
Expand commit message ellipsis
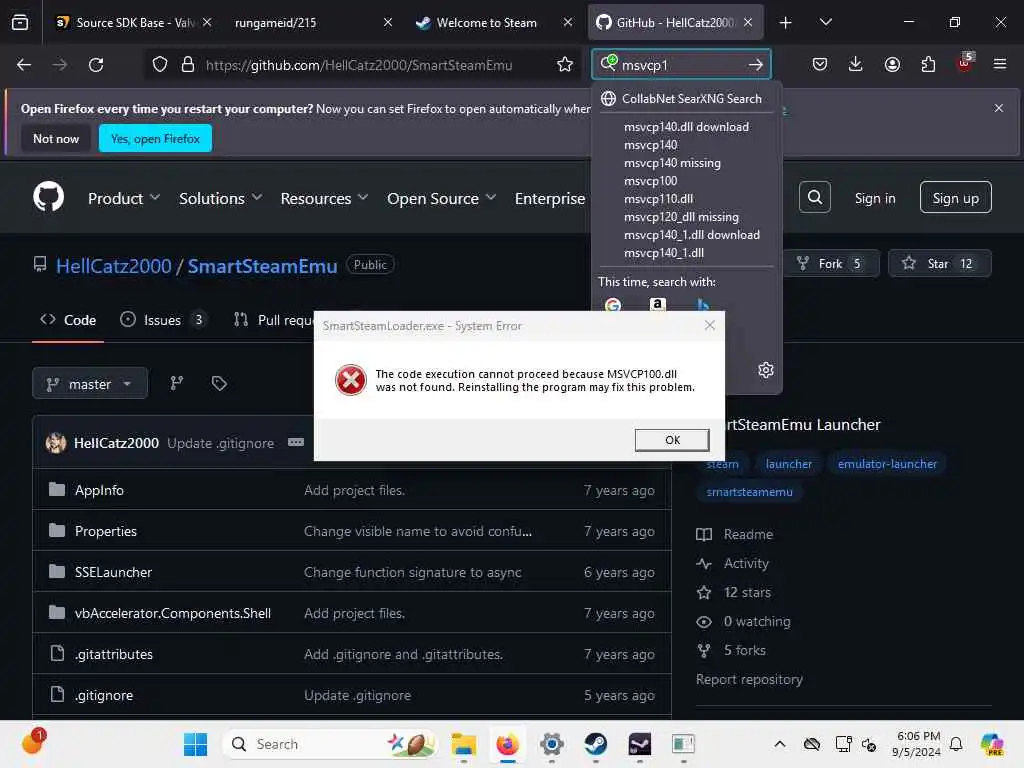click(296, 442)
